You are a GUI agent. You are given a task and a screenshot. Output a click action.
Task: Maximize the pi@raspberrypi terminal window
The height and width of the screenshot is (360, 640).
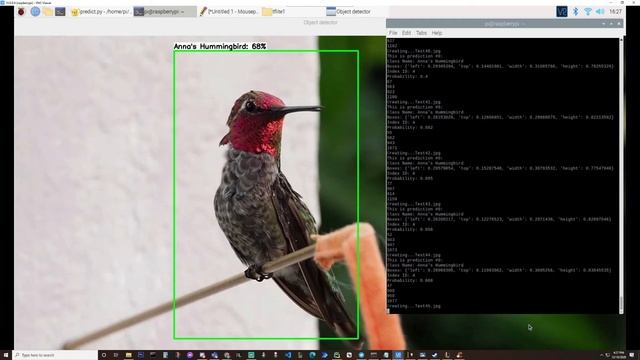611,24
